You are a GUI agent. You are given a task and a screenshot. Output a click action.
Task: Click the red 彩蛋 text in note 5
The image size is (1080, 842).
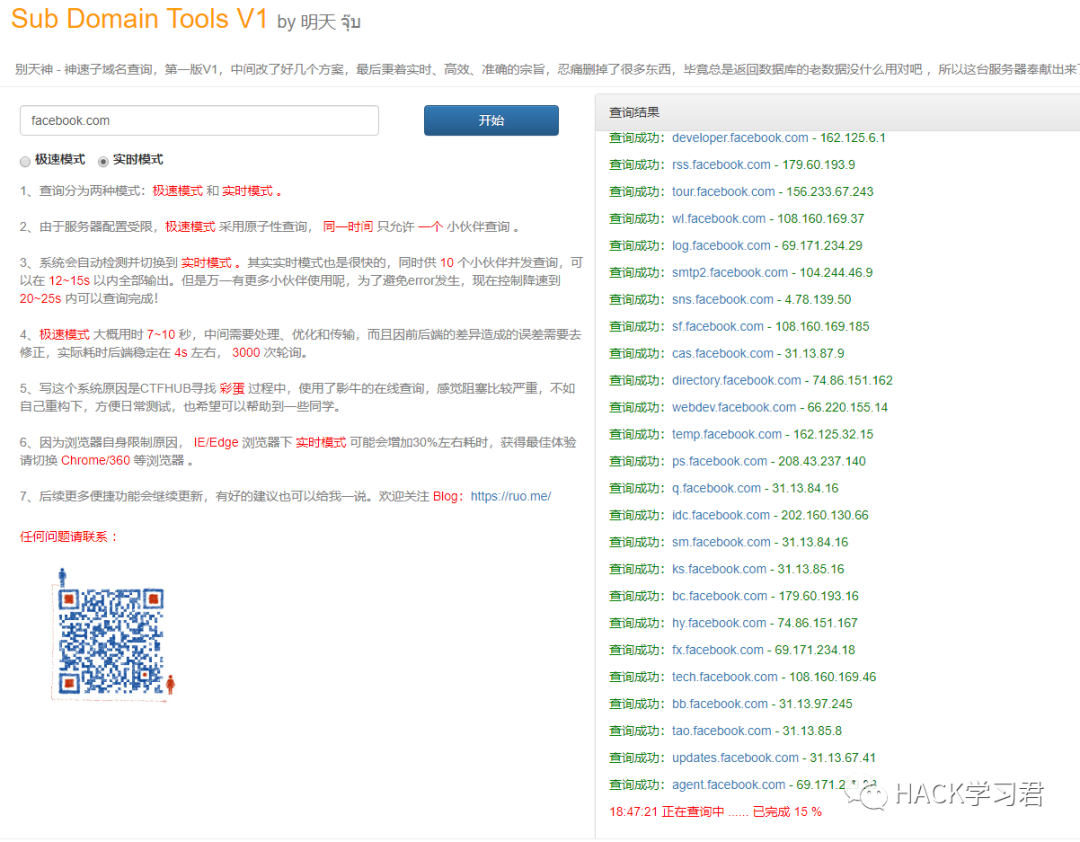point(232,389)
